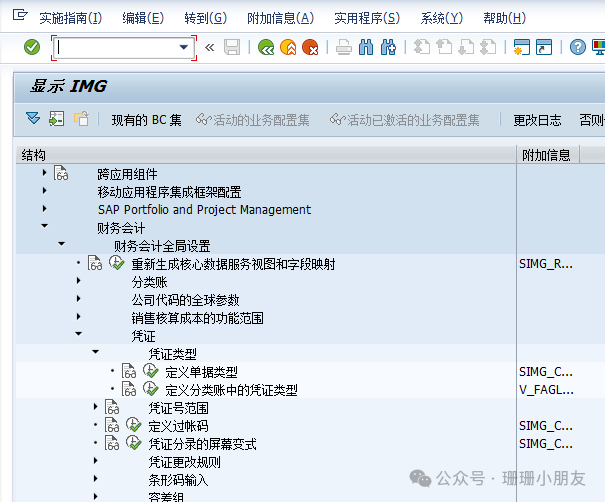Open the Help question mark icon
The image size is (605, 502).
[578, 47]
